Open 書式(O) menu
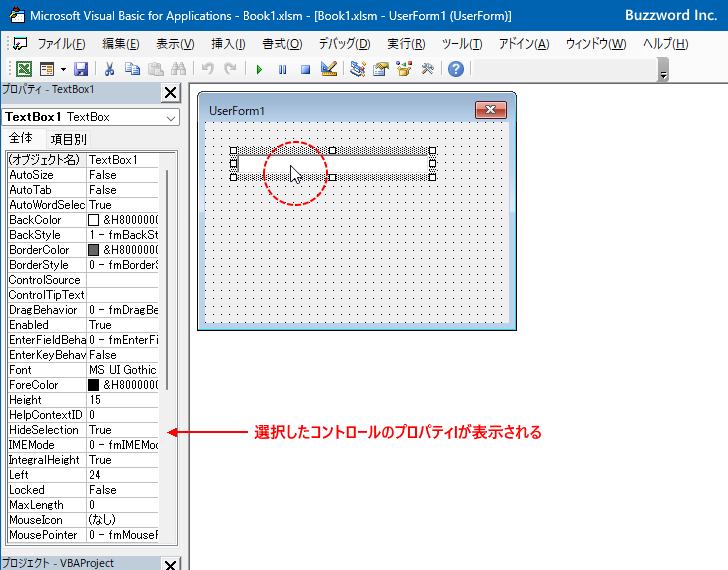Viewport: 728px width, 570px height. (x=282, y=44)
